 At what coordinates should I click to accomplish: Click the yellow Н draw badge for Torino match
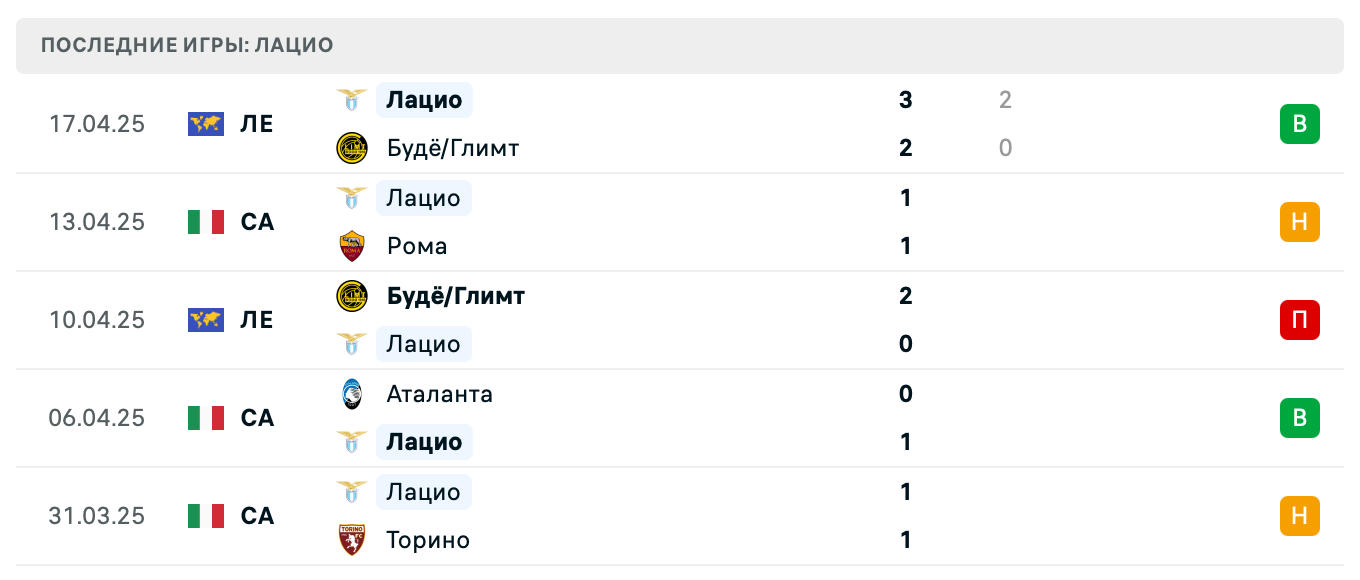1300,516
